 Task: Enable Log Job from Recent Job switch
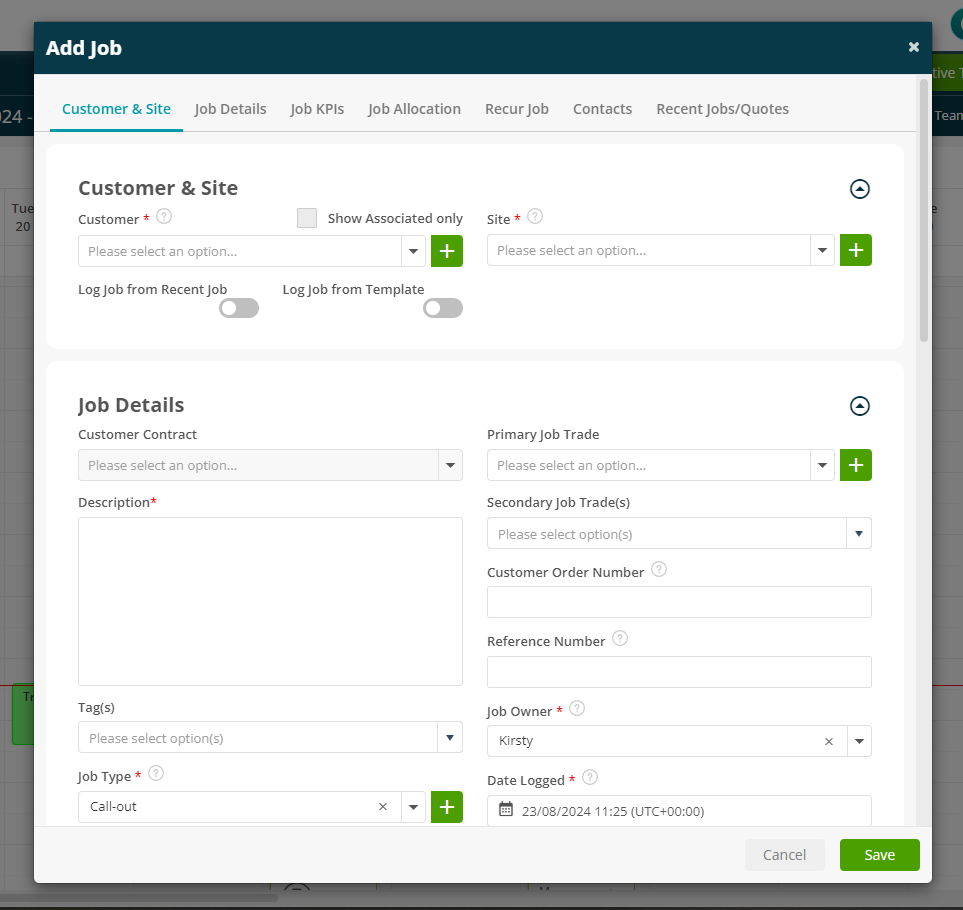pyautogui.click(x=239, y=308)
